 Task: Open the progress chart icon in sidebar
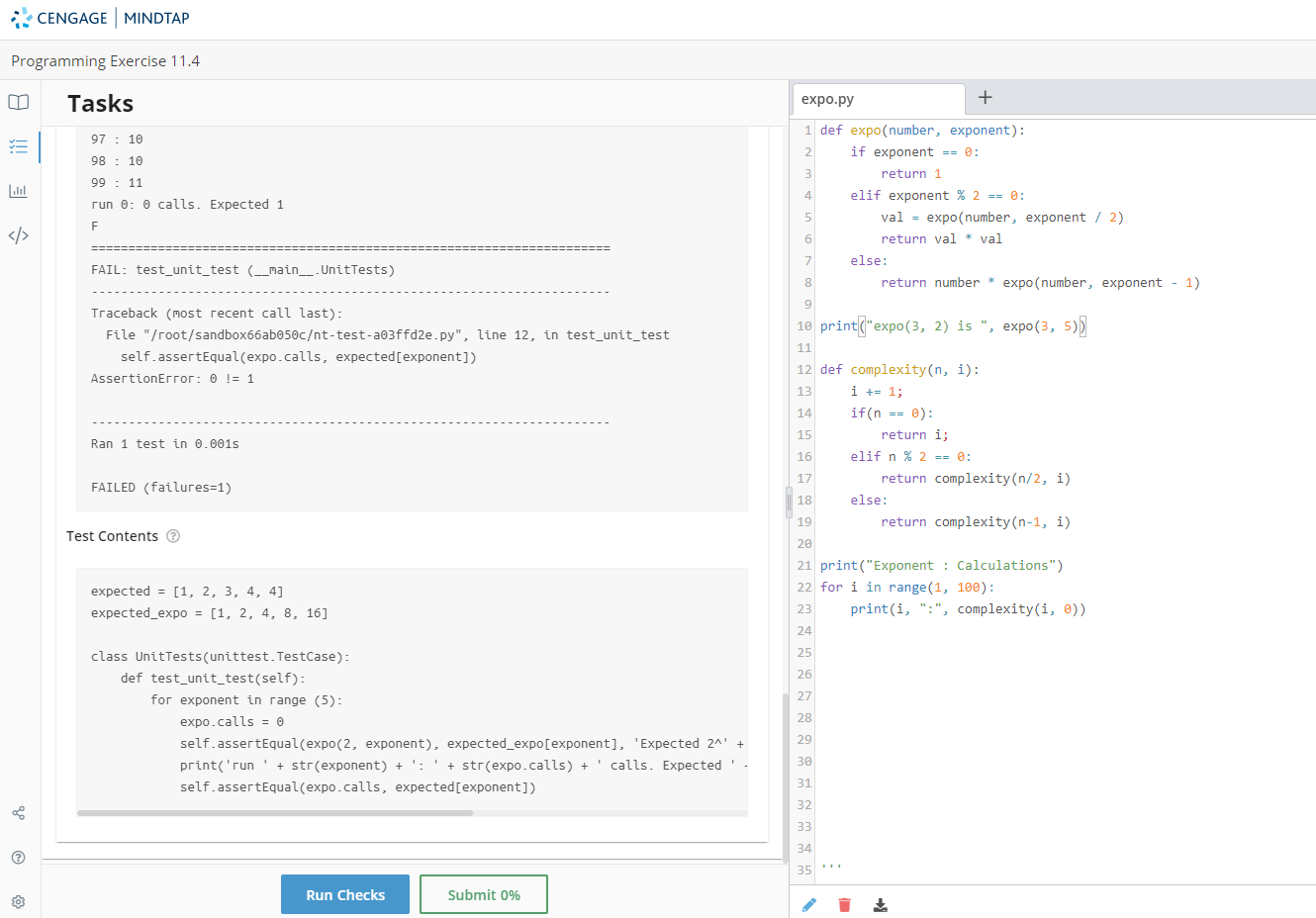(x=18, y=191)
